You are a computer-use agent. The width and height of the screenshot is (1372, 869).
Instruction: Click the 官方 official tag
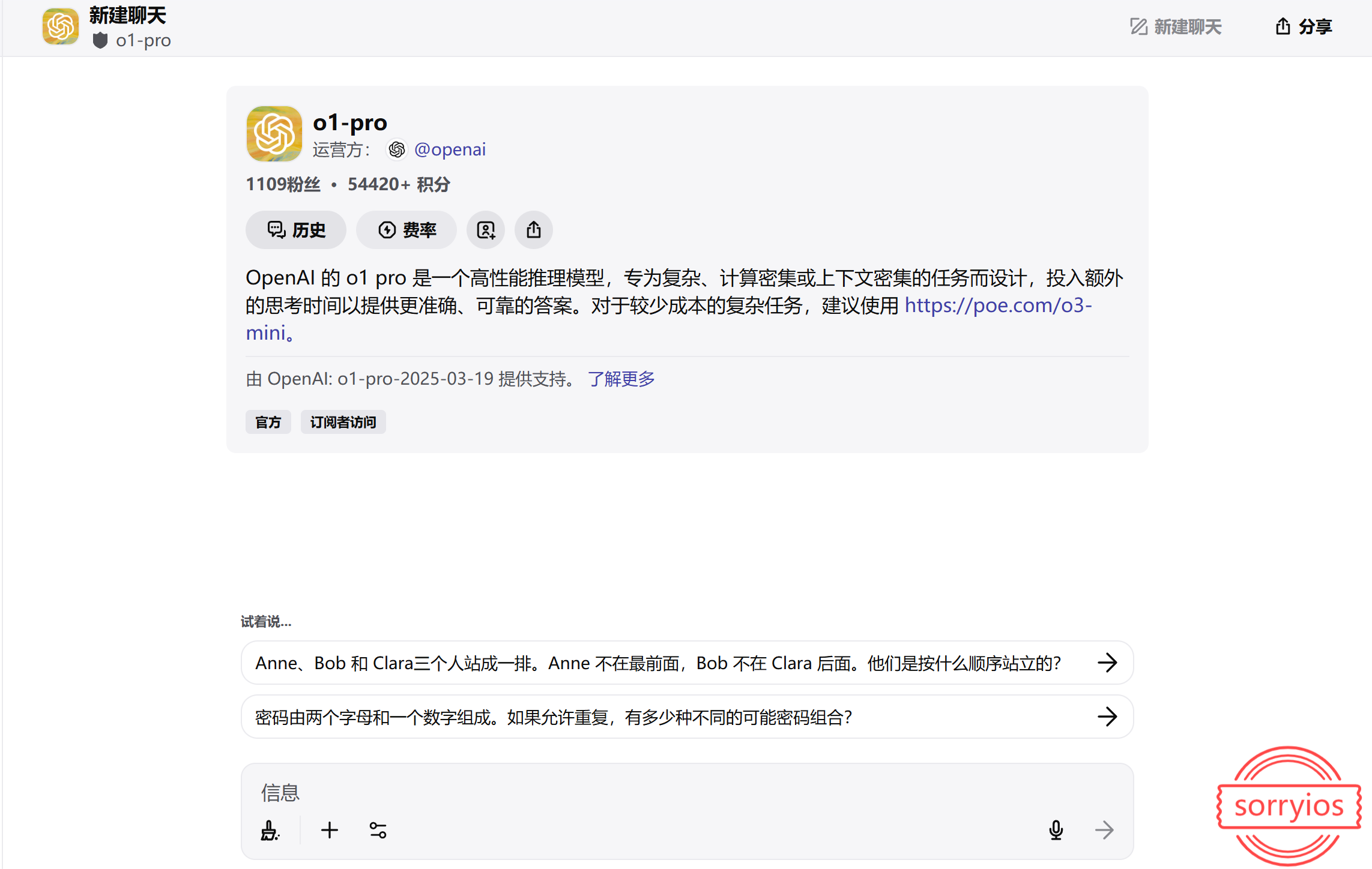click(268, 422)
